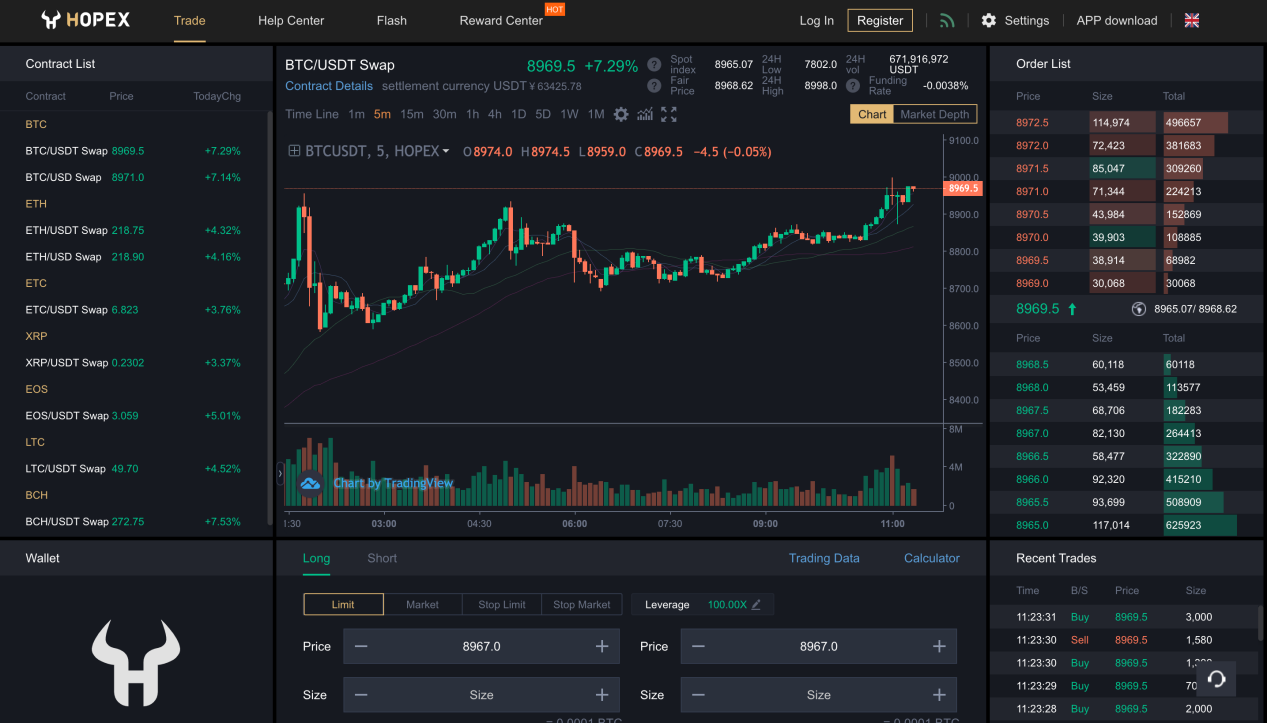Click the Register button
Viewport: 1267px width, 723px height.
coord(879,19)
